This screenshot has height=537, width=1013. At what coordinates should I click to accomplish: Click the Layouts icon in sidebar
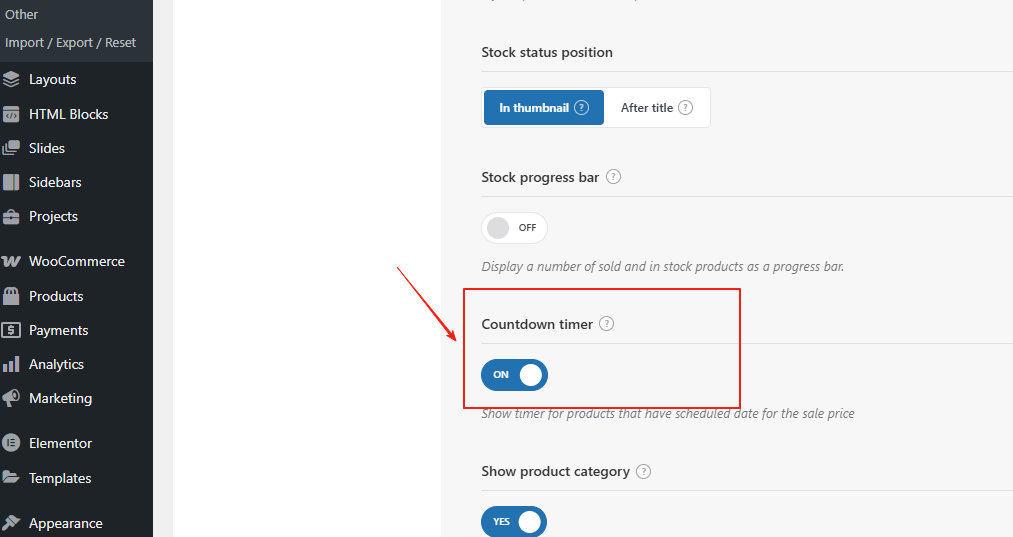12,79
